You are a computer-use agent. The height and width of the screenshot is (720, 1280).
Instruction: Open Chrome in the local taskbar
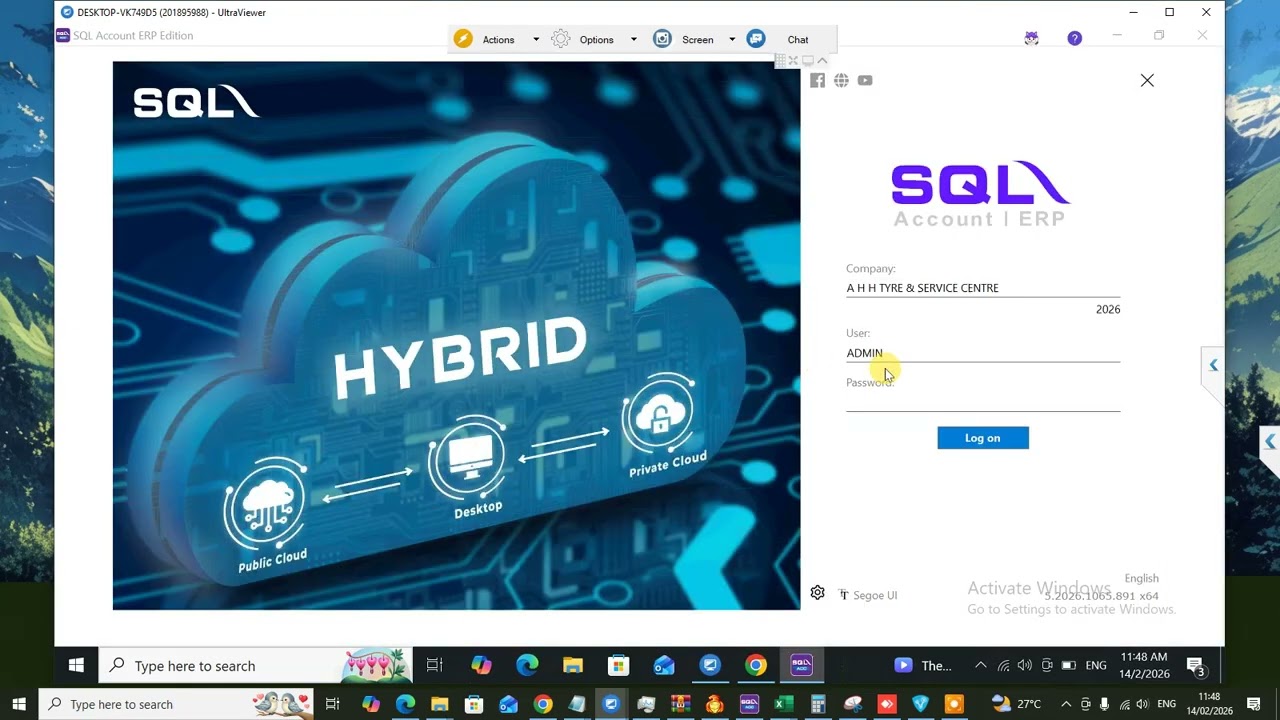tap(542, 704)
